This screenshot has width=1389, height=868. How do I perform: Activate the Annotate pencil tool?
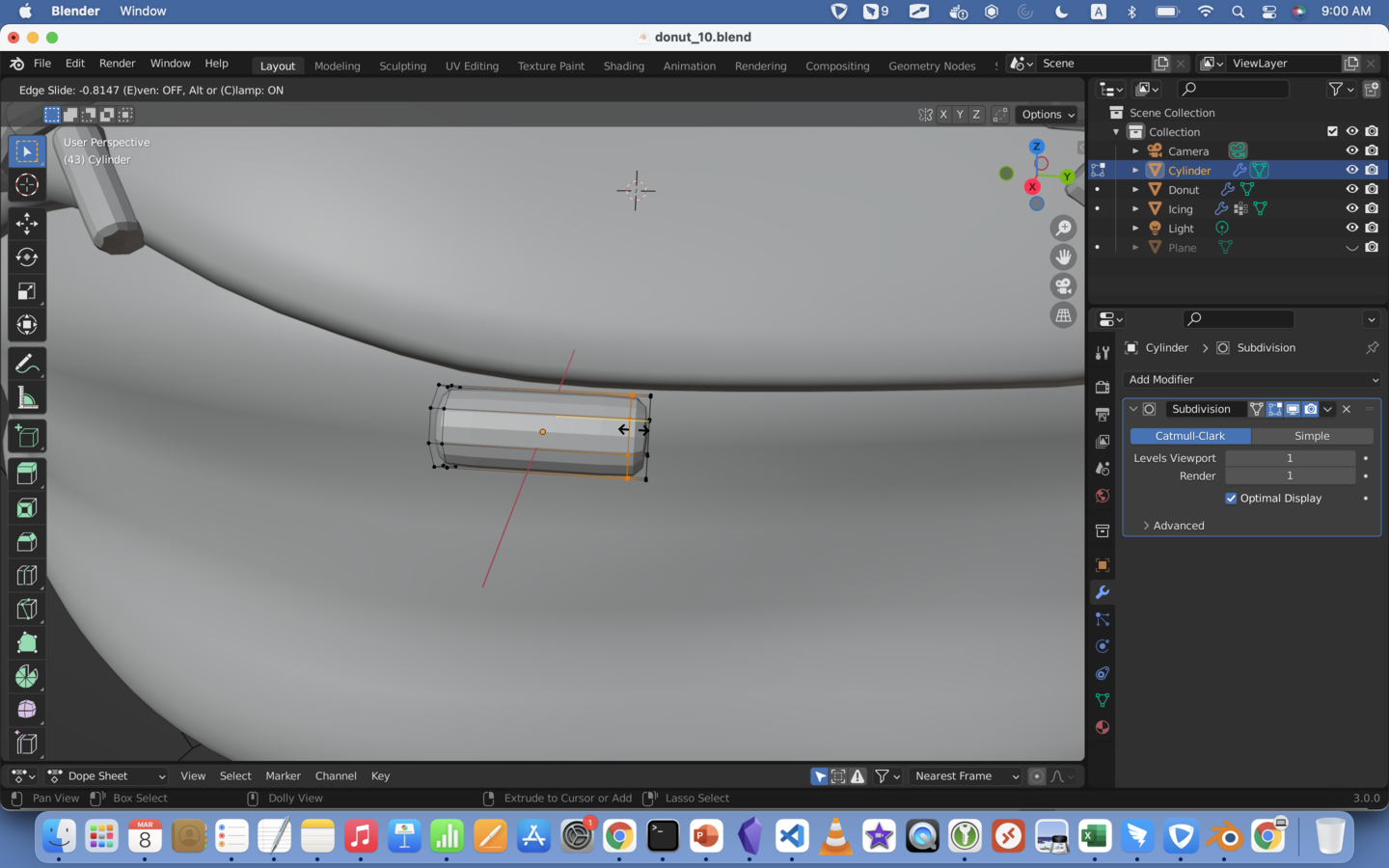tap(27, 365)
